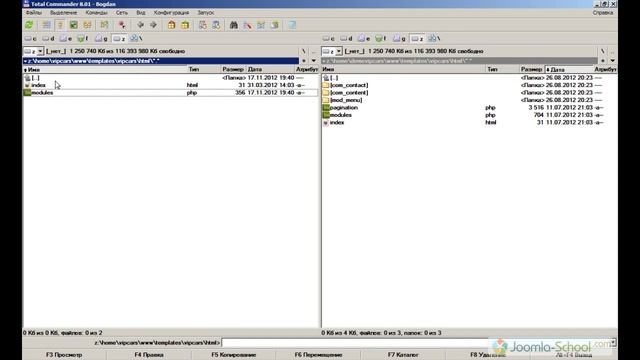
Task: Toggle directory tree view toolbar icon
Action: tap(87, 25)
